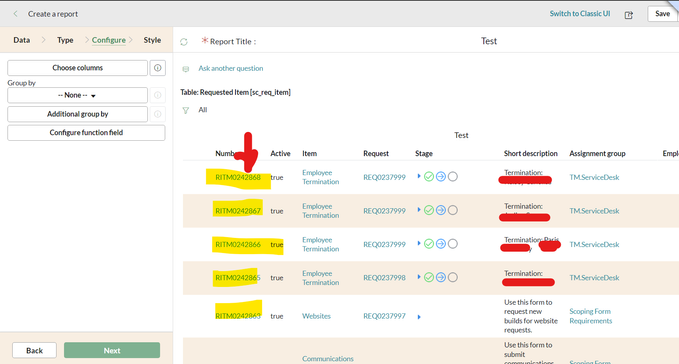This screenshot has height=364, width=679.
Task: Click blue arrow stage icon for RITM0242866
Action: pyautogui.click(x=441, y=244)
